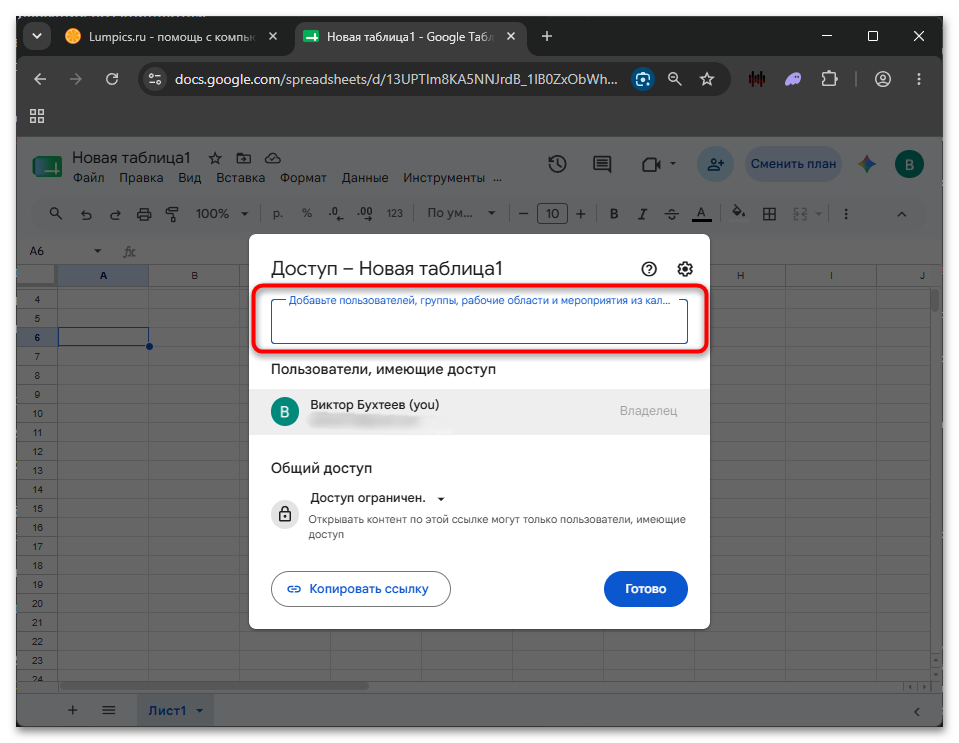
Task: Toggle italic formatting
Action: click(642, 214)
